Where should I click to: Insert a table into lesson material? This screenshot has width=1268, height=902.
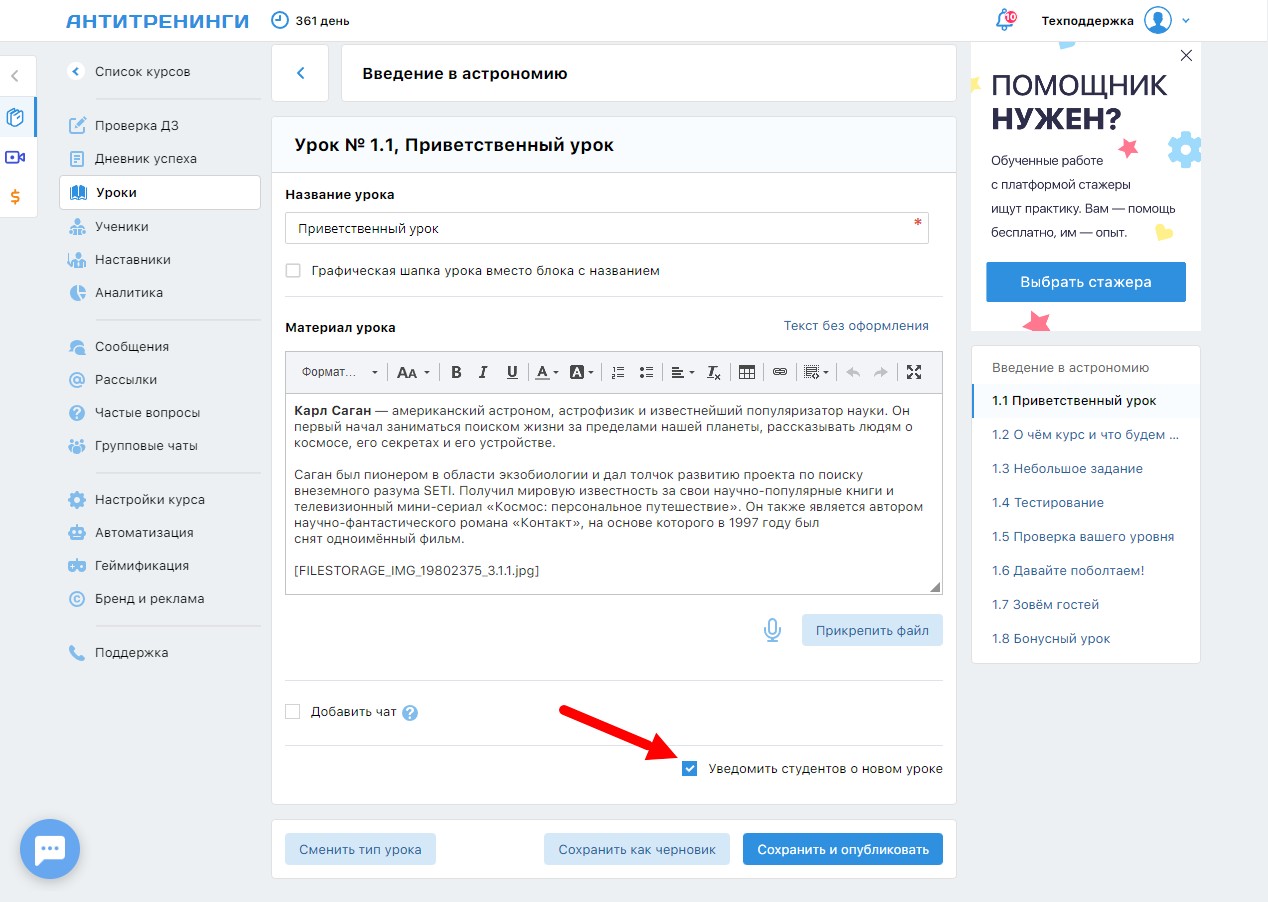(x=746, y=372)
